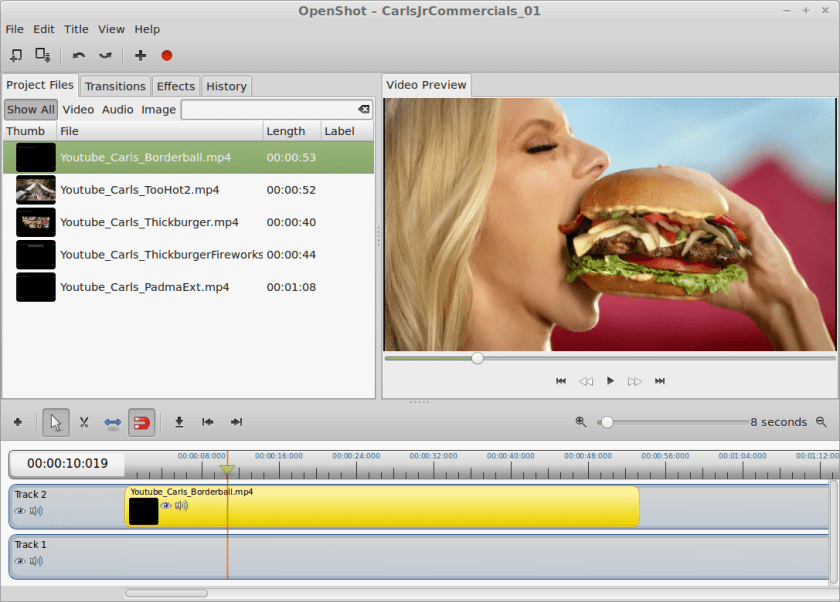Viewport: 840px width, 602px height.
Task: Select the Youtube_Carls_TooHot2.mp4 thumbnail
Action: (36, 189)
